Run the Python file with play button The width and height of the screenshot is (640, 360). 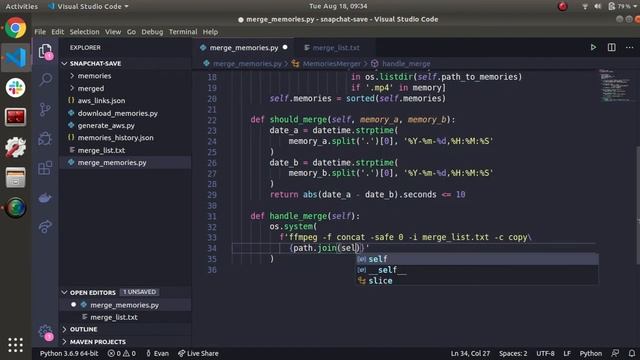[593, 47]
